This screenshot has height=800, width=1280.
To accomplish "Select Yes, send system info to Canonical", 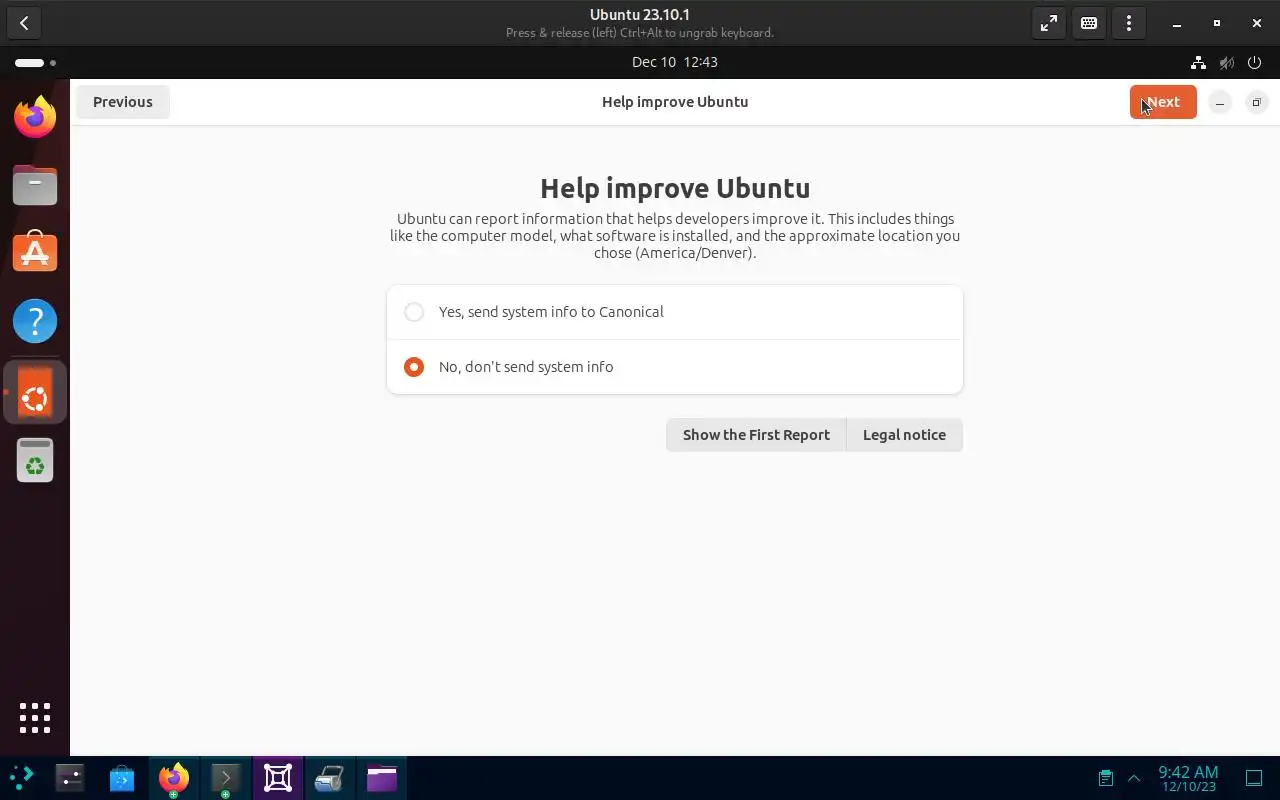I will (675, 312).
